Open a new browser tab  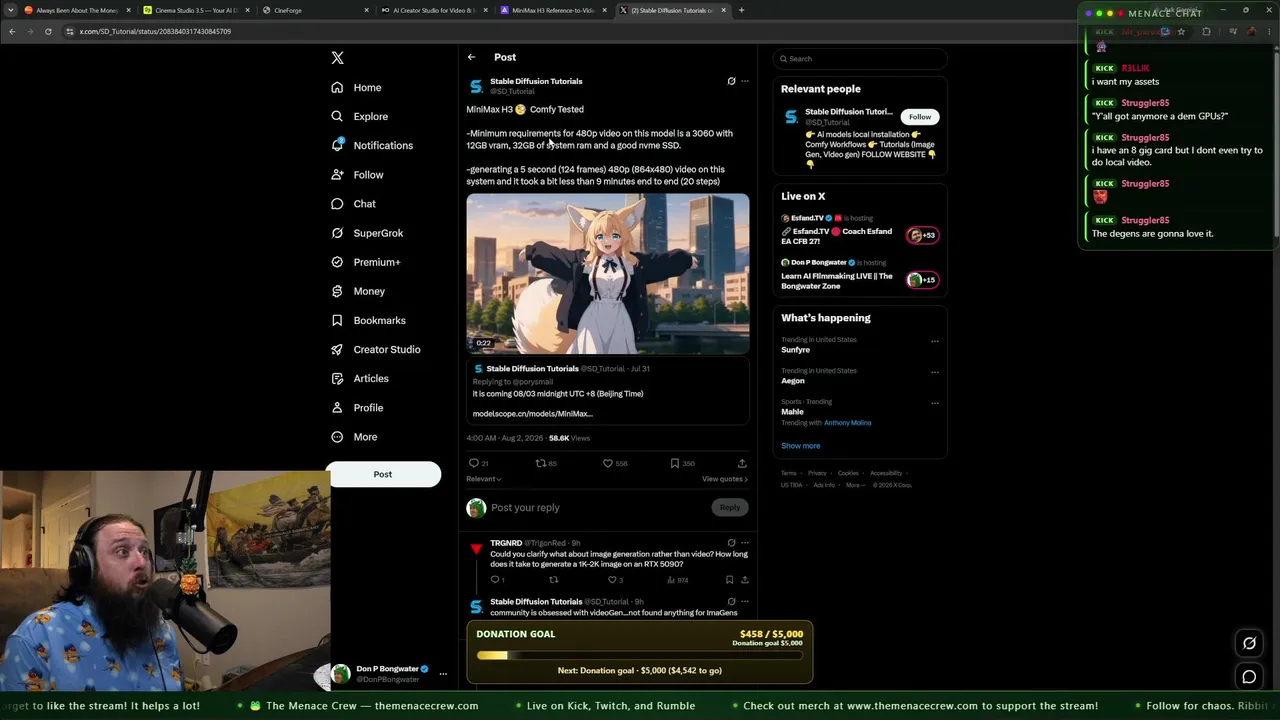(741, 10)
